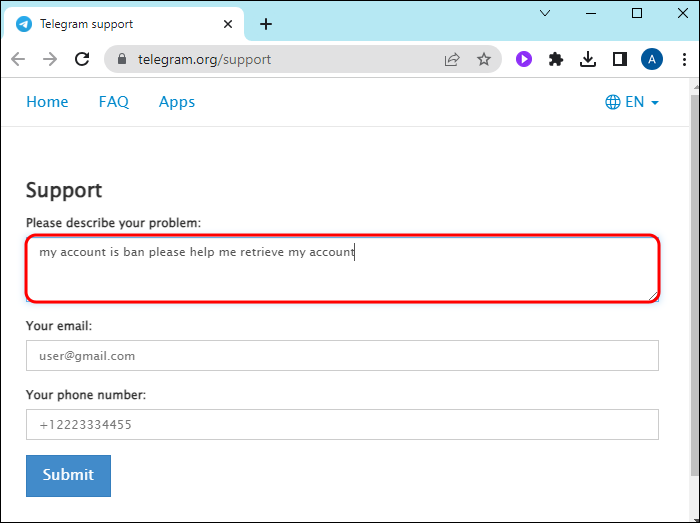Open the Apps navigation link
The image size is (700, 523).
click(x=177, y=102)
